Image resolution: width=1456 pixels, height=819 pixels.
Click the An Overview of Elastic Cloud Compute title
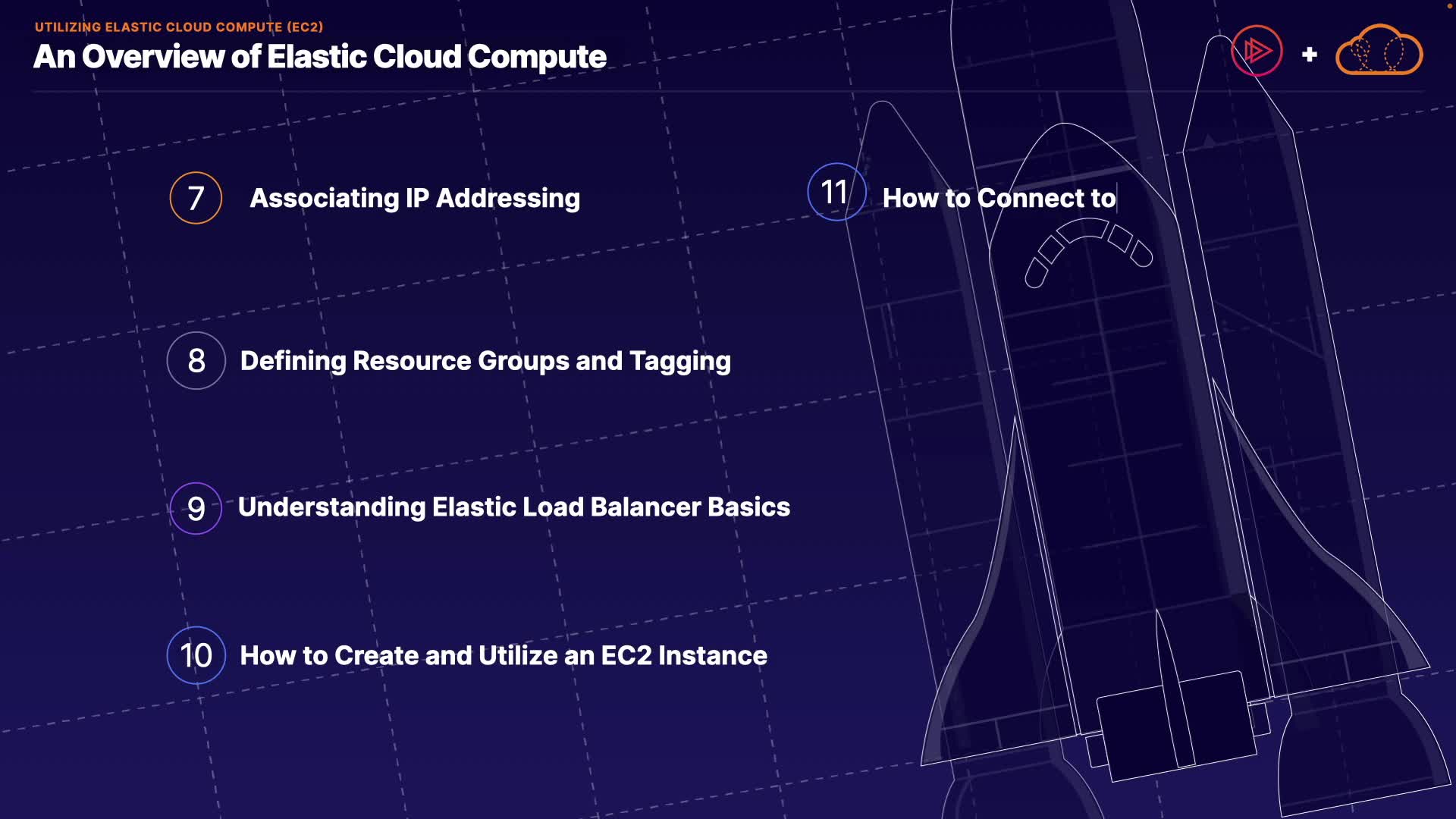click(319, 57)
